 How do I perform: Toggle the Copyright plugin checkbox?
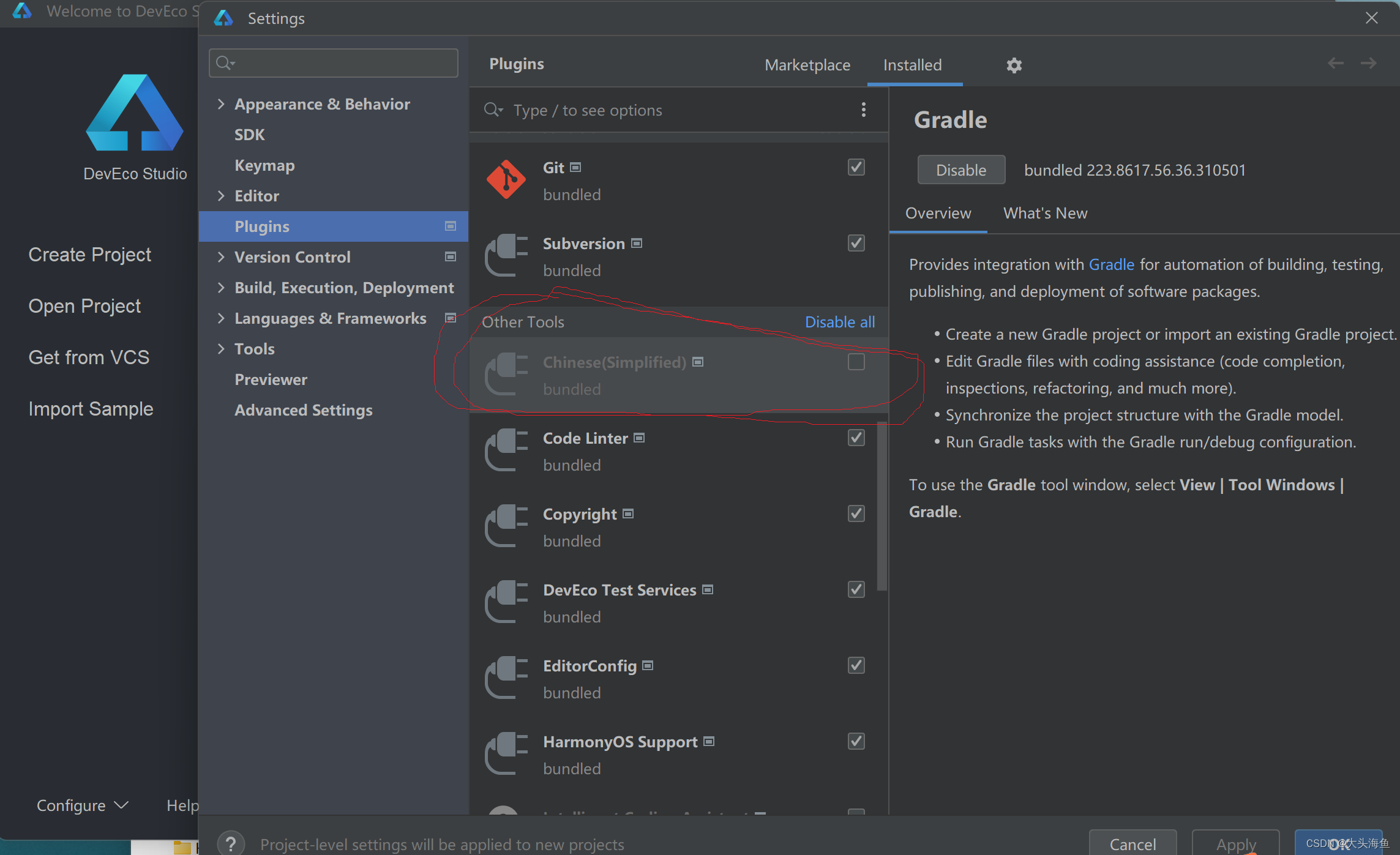[856, 513]
